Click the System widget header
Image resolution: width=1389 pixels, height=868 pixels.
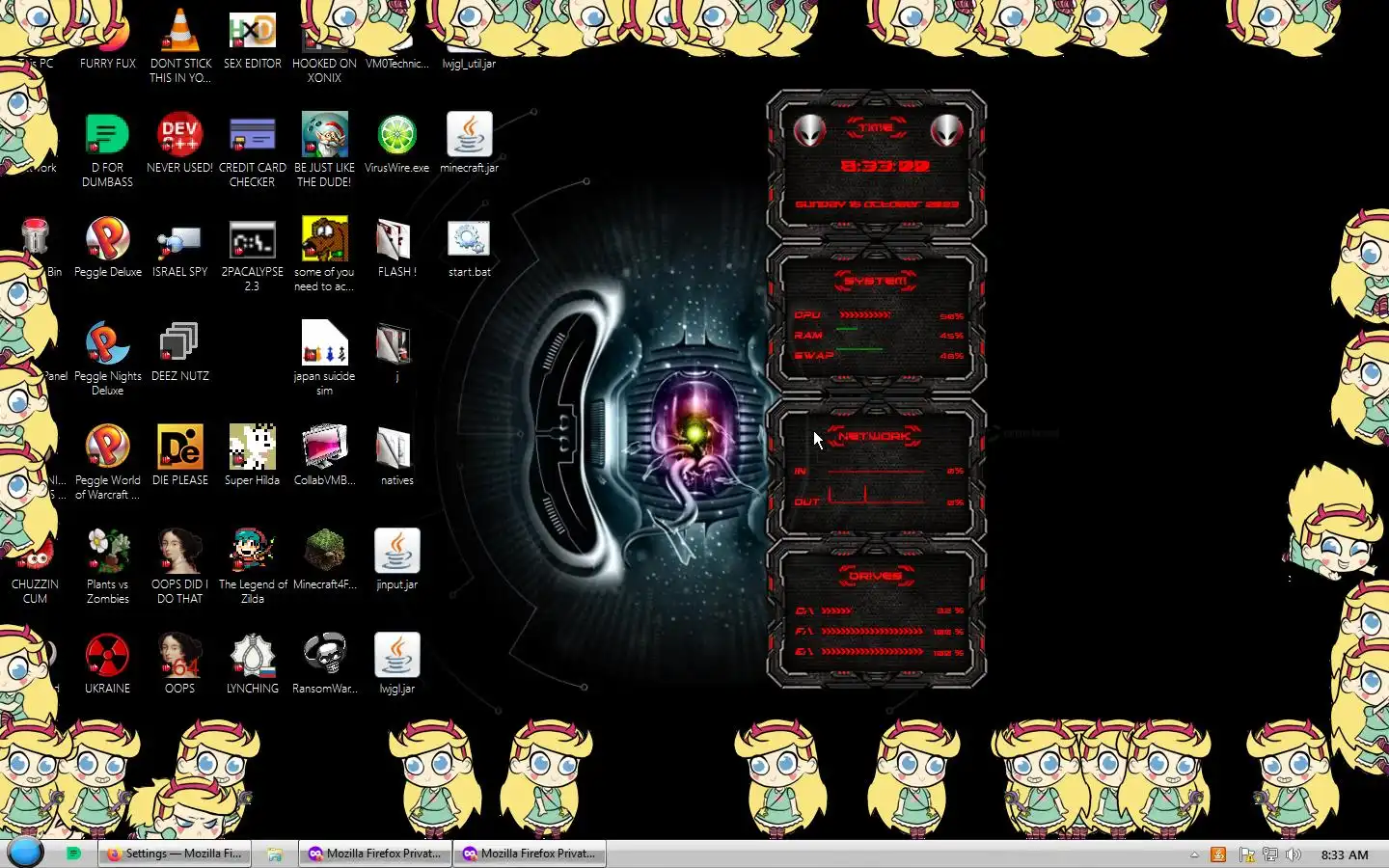pos(876,281)
